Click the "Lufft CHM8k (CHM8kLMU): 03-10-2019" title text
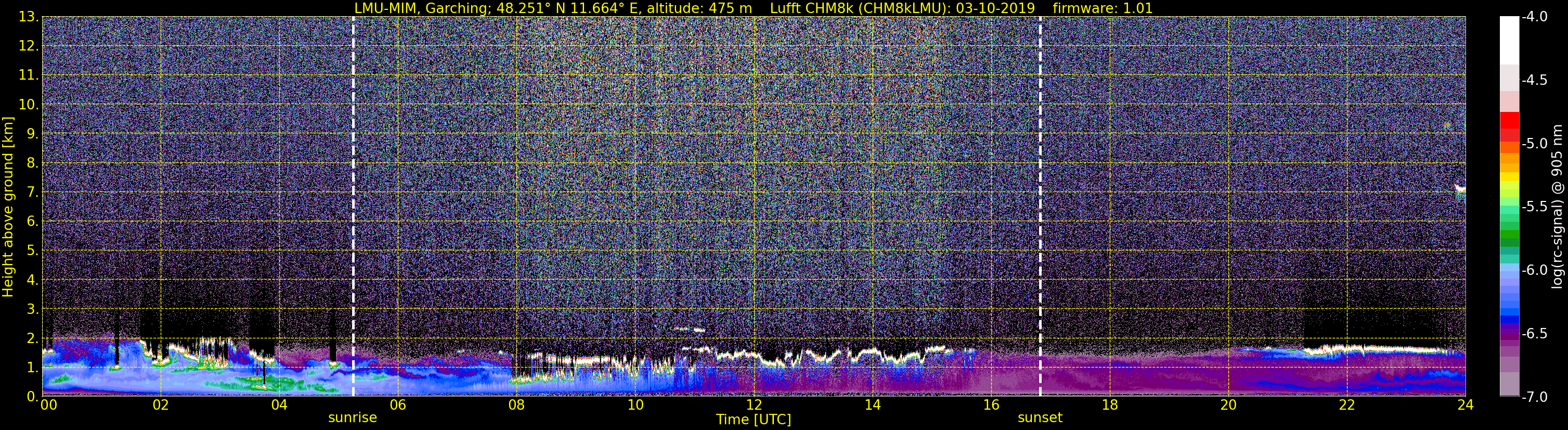Image resolution: width=1568 pixels, height=430 pixels. pyautogui.click(x=902, y=8)
